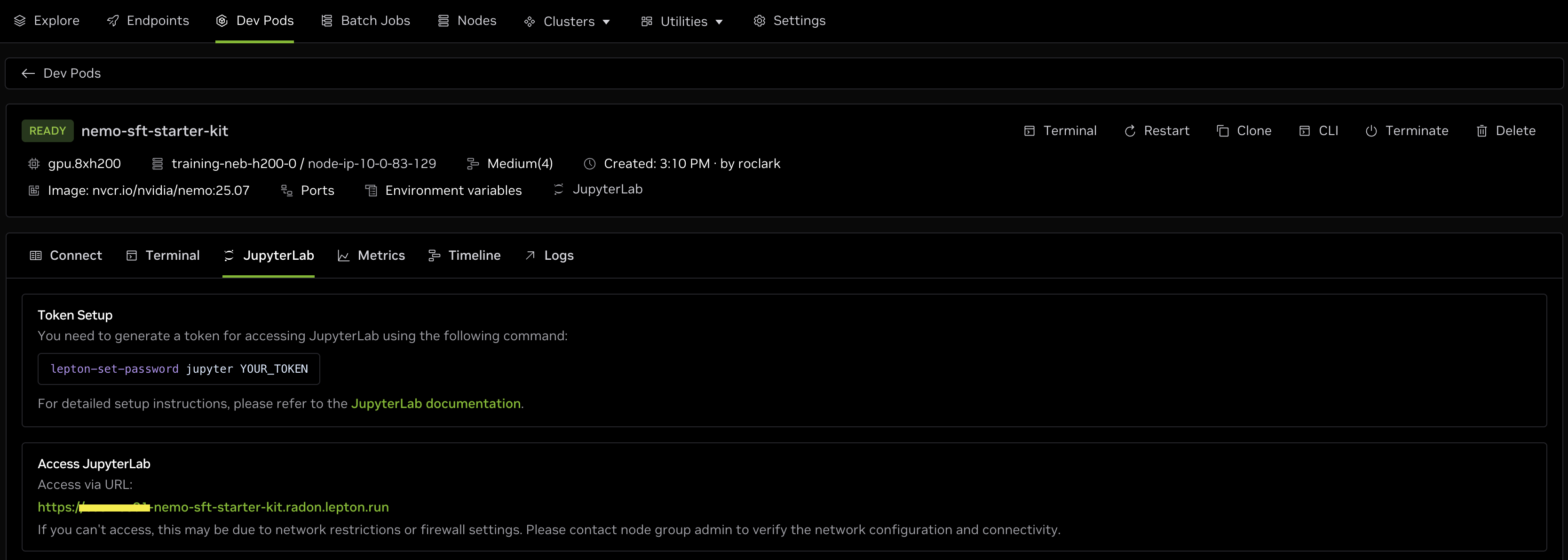This screenshot has width=1568, height=560.
Task: Open the CLI command dialog
Action: click(x=1318, y=131)
